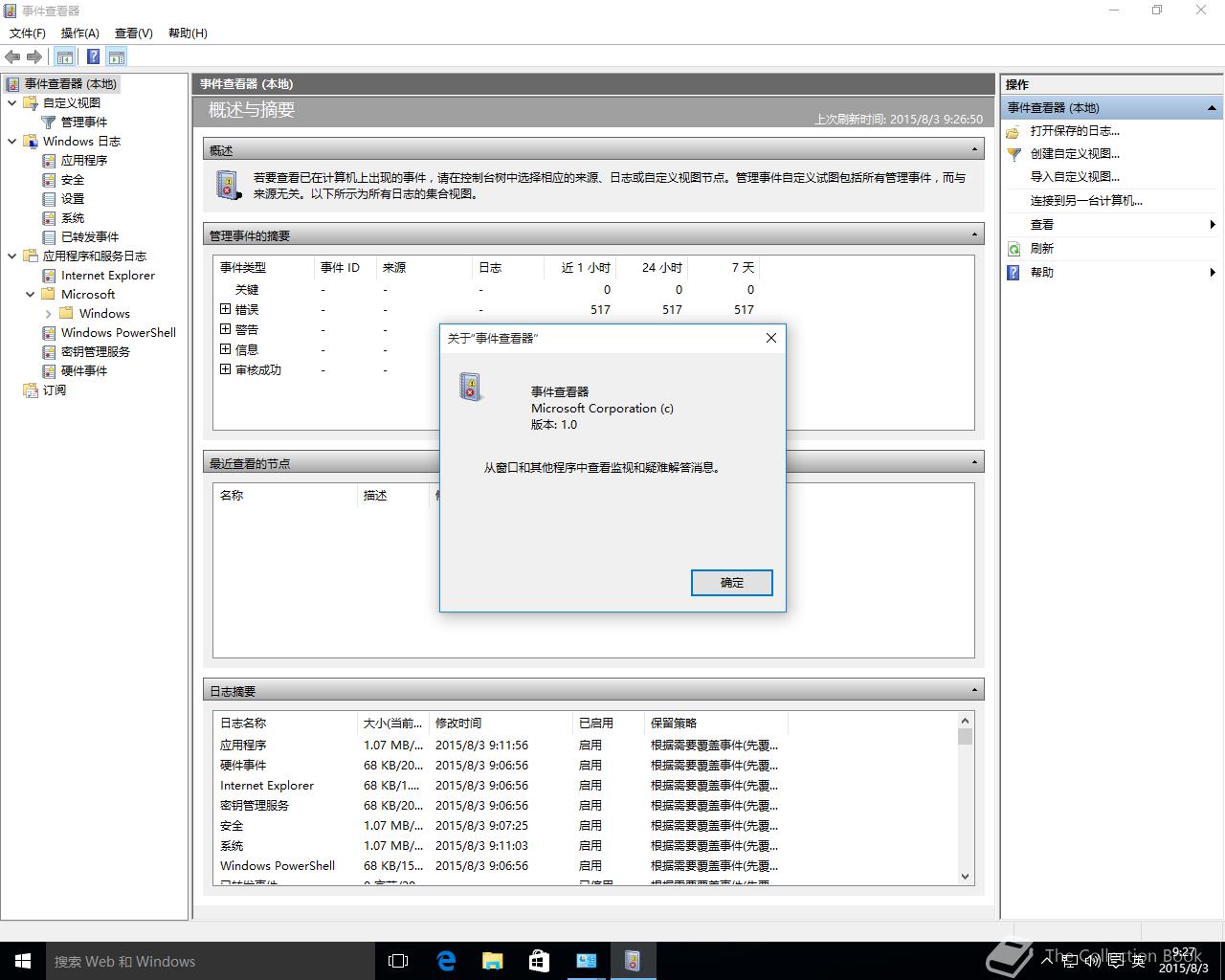This screenshot has height=980, width=1225.
Task: Select 订阅 node in tree
Action: click(x=55, y=390)
